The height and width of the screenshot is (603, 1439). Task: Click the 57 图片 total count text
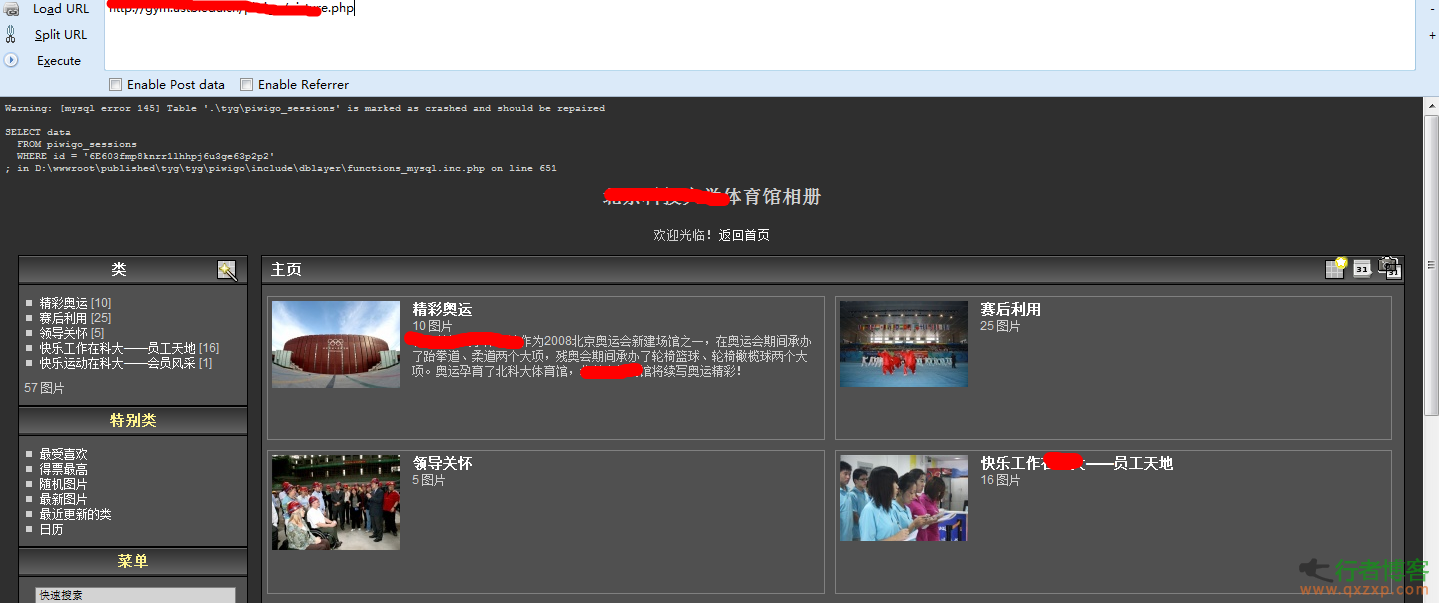click(x=44, y=388)
